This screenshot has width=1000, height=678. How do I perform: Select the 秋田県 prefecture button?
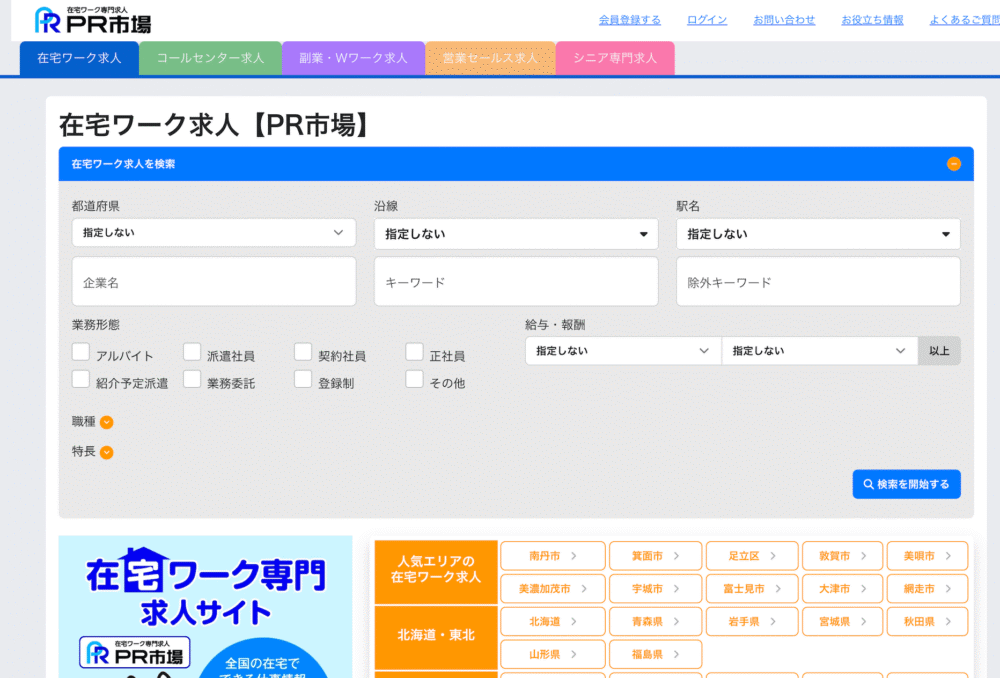(x=927, y=622)
